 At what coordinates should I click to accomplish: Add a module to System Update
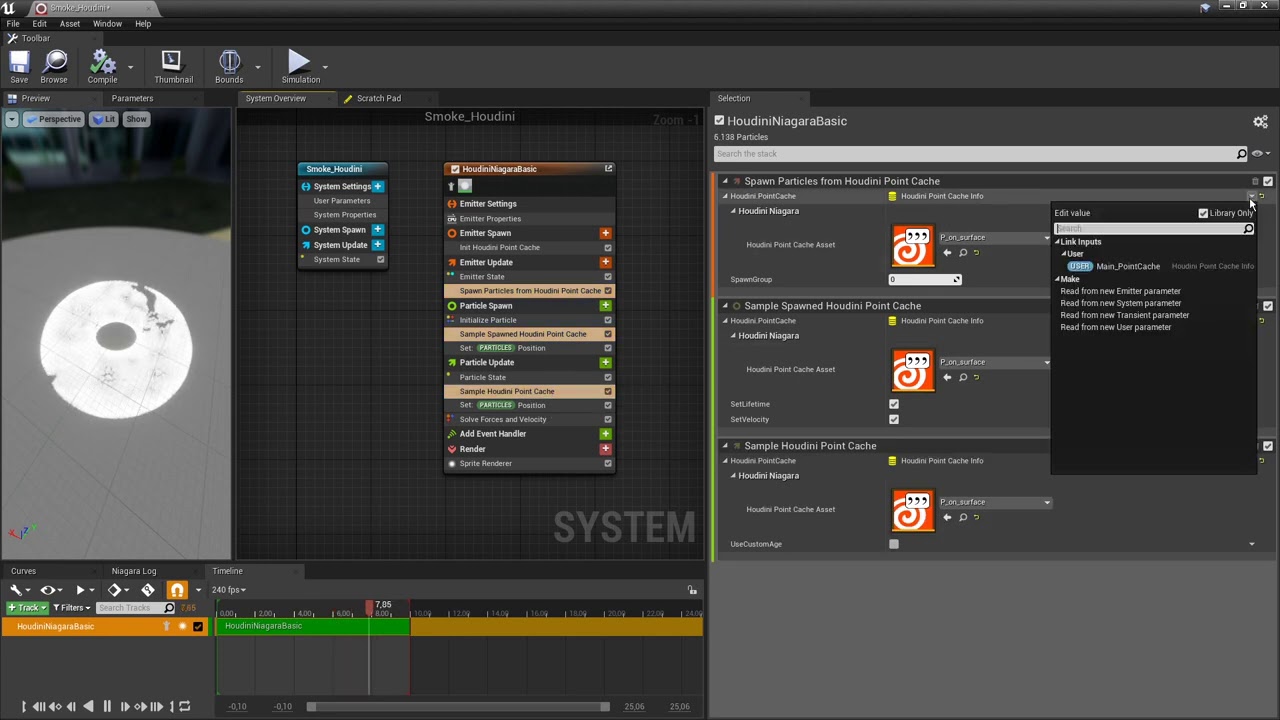click(377, 245)
